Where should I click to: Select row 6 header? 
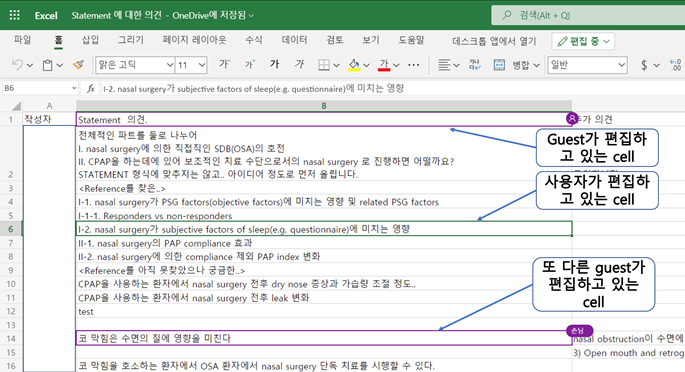[x=11, y=229]
